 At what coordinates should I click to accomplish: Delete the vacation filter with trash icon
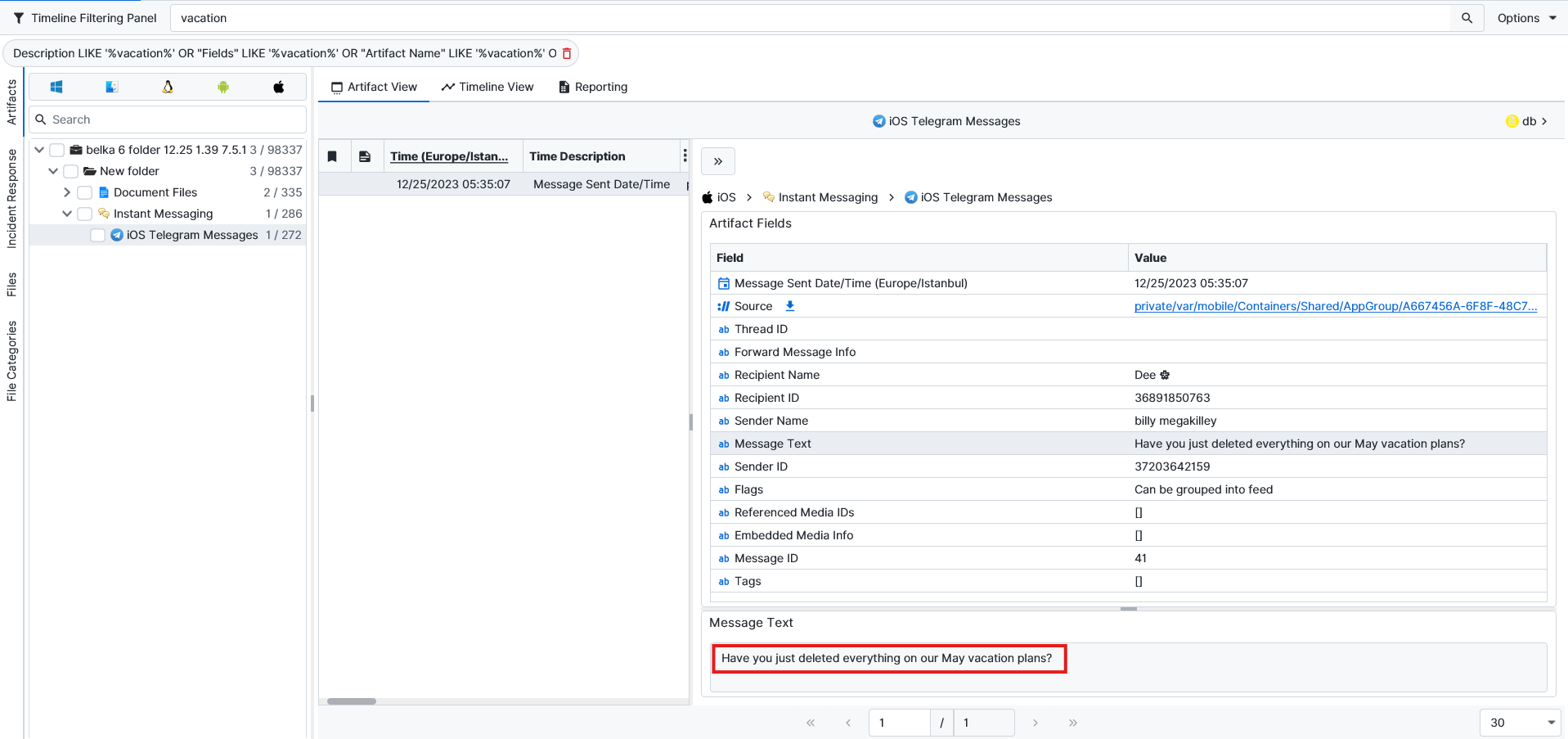coord(567,53)
